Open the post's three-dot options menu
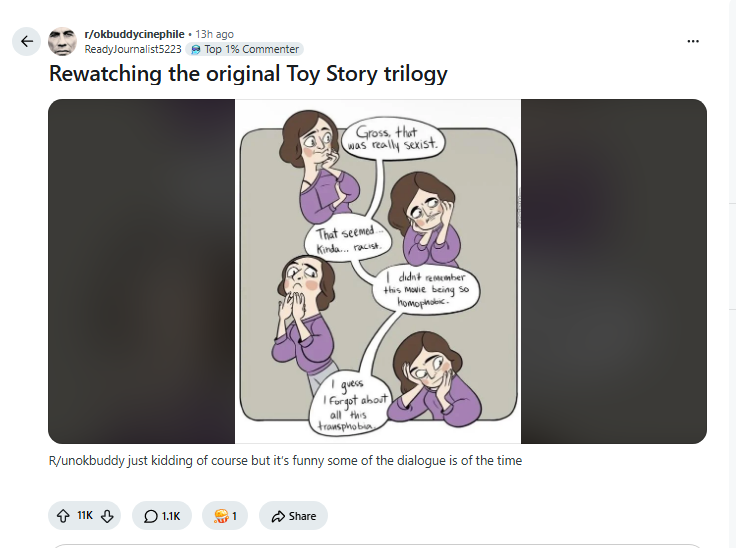Image resolution: width=736 pixels, height=548 pixels. click(x=693, y=41)
